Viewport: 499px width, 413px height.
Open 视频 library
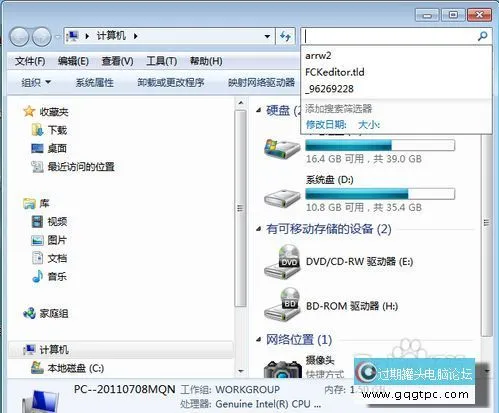click(x=57, y=222)
